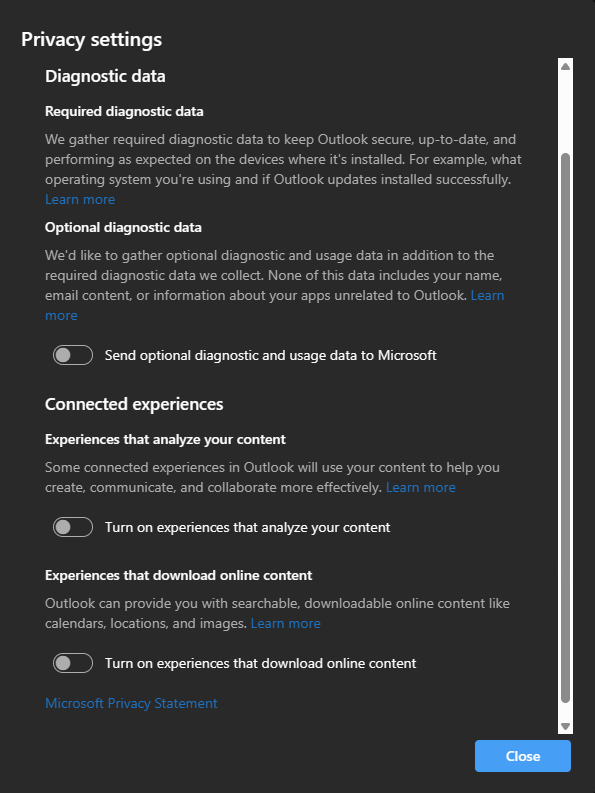Select the Privacy settings dialog title
595x793 pixels.
[x=92, y=39]
